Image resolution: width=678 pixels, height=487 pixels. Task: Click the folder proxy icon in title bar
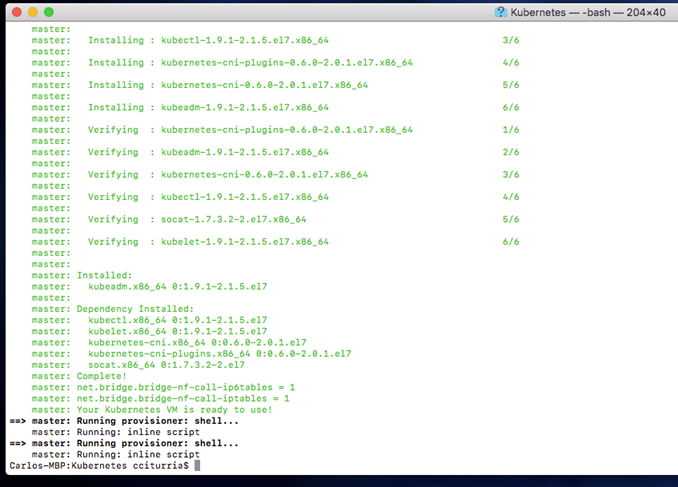pyautogui.click(x=501, y=11)
